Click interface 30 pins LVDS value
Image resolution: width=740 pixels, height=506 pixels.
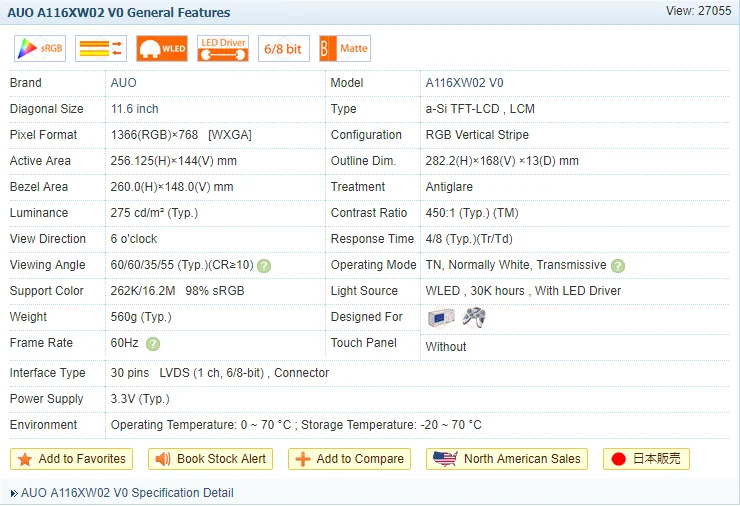pyautogui.click(x=220, y=373)
